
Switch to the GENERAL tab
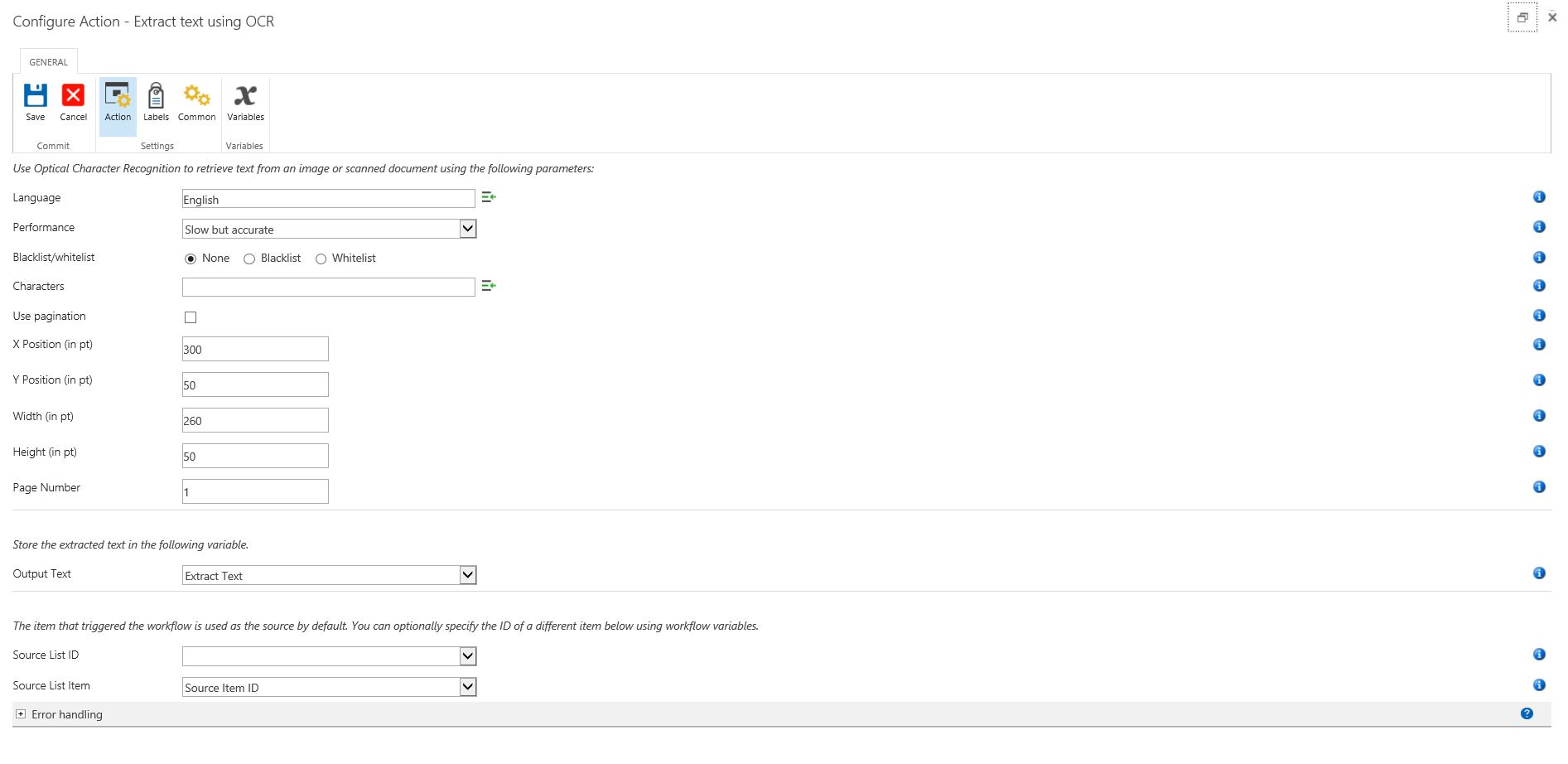pyautogui.click(x=49, y=62)
